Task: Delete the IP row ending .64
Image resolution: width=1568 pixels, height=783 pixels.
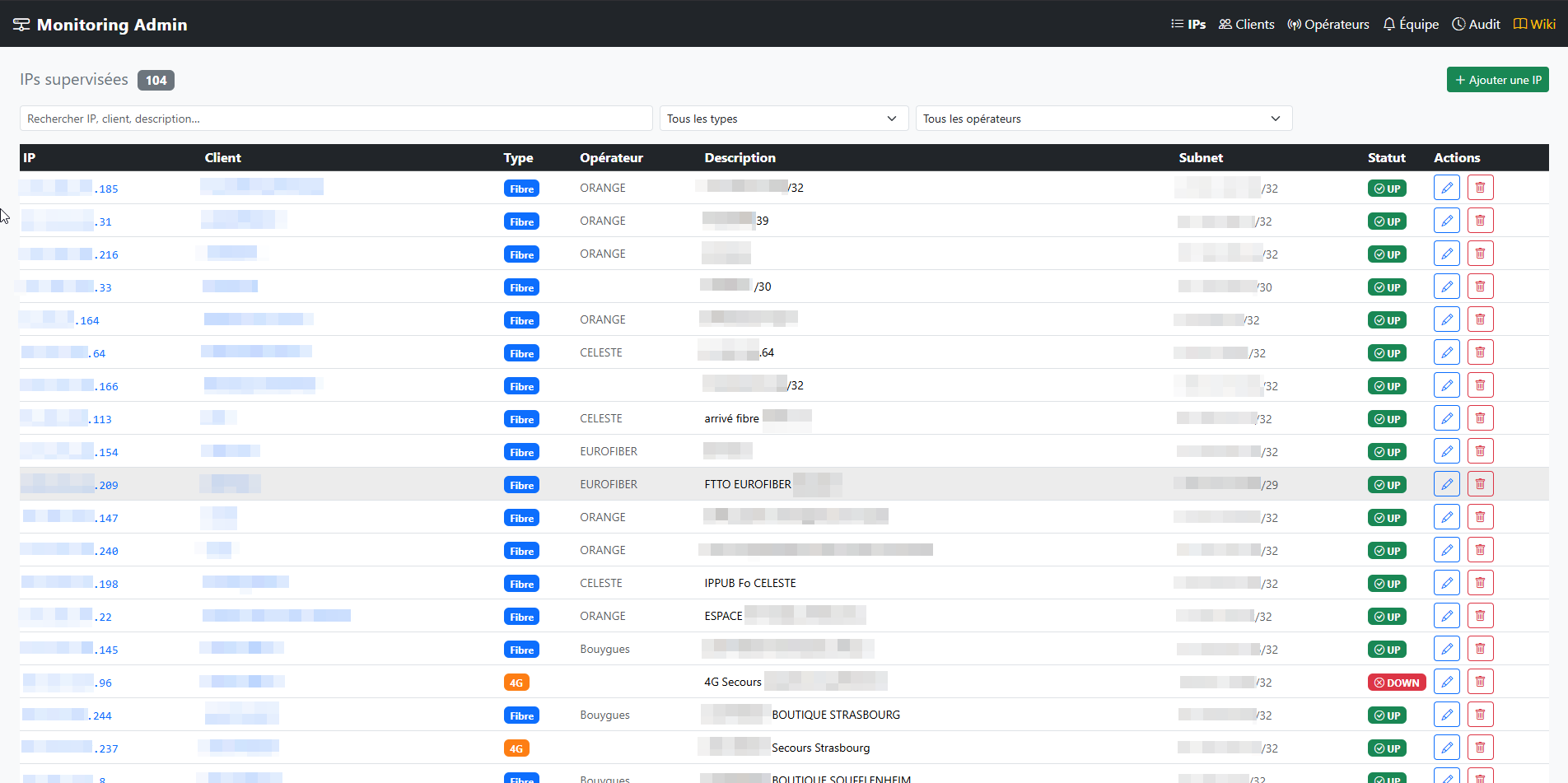Action: tap(1480, 352)
